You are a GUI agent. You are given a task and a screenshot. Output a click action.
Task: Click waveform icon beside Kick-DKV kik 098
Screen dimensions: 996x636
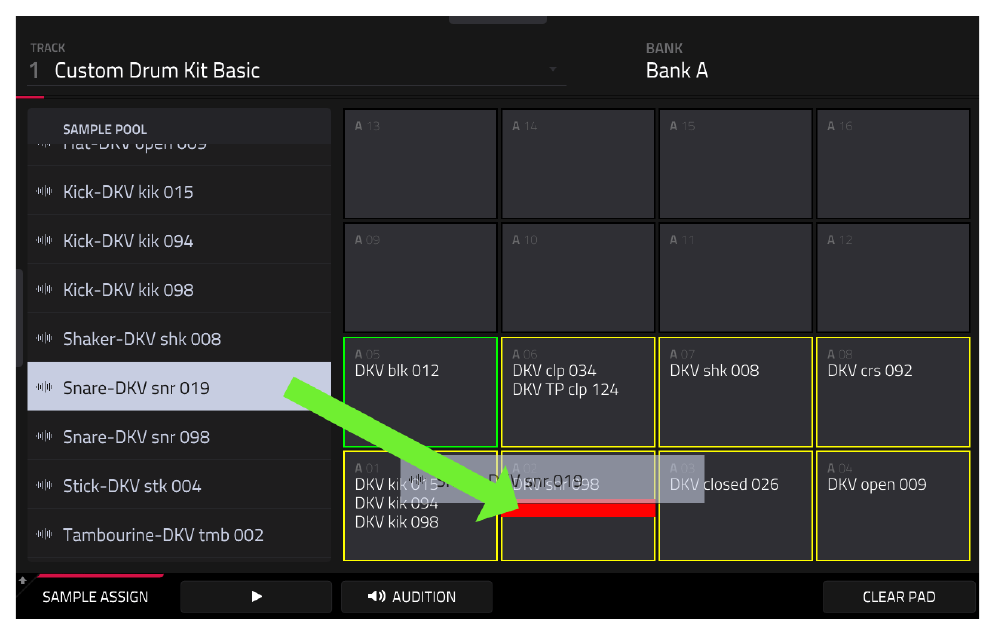tap(44, 289)
